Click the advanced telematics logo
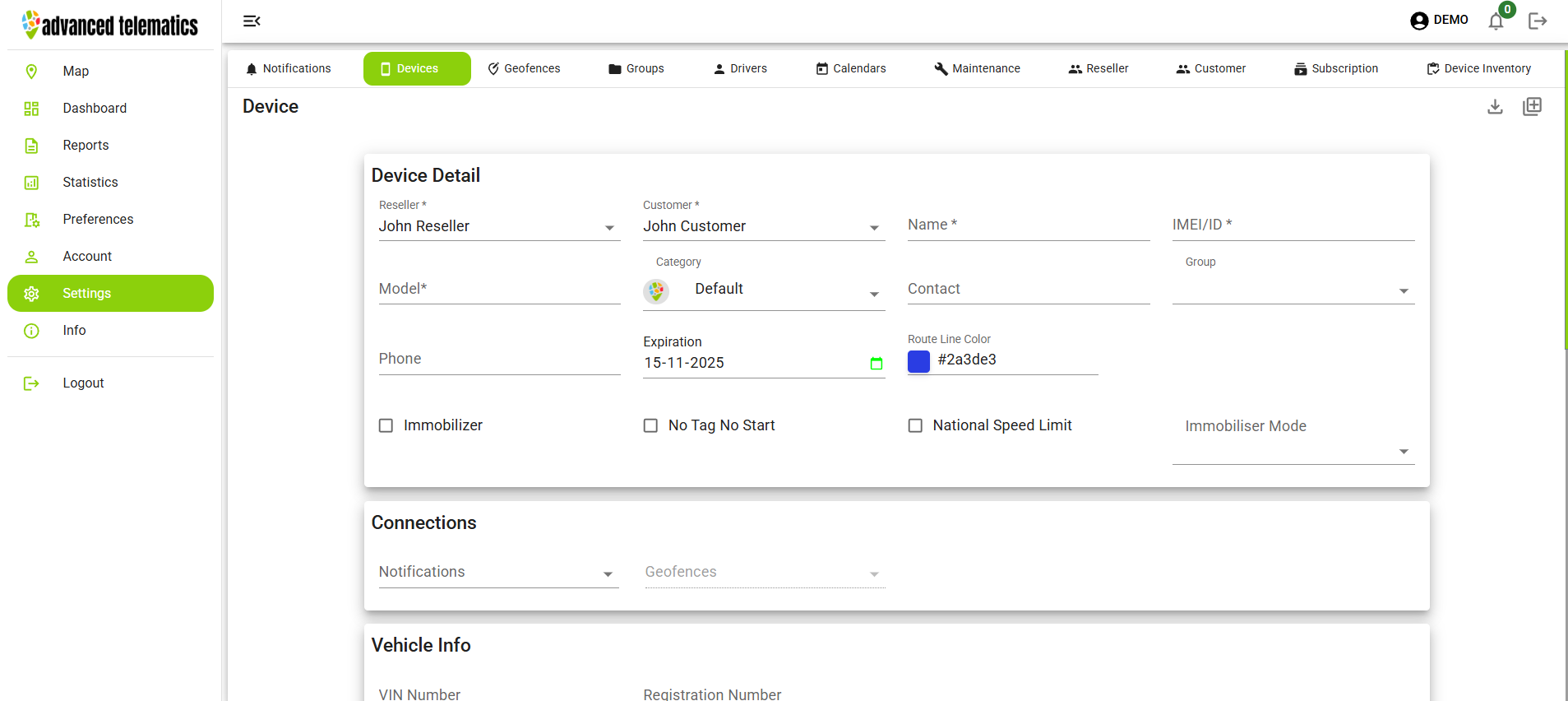This screenshot has height=701, width=1568. tap(109, 25)
